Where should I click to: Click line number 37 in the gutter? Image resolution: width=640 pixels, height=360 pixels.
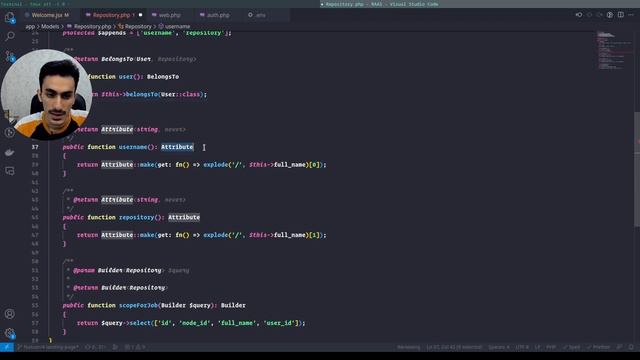click(35, 147)
